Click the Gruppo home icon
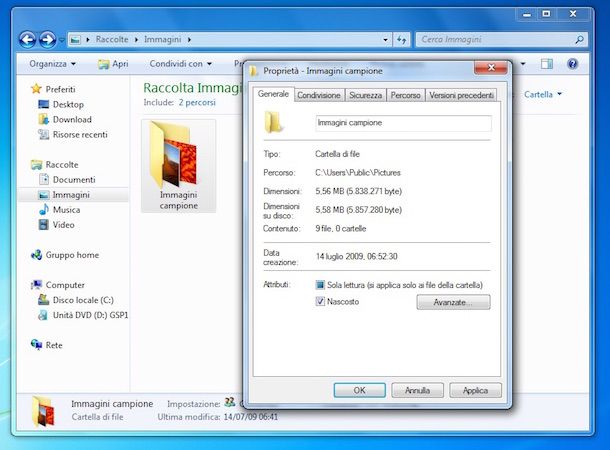The image size is (610, 450). coord(36,255)
